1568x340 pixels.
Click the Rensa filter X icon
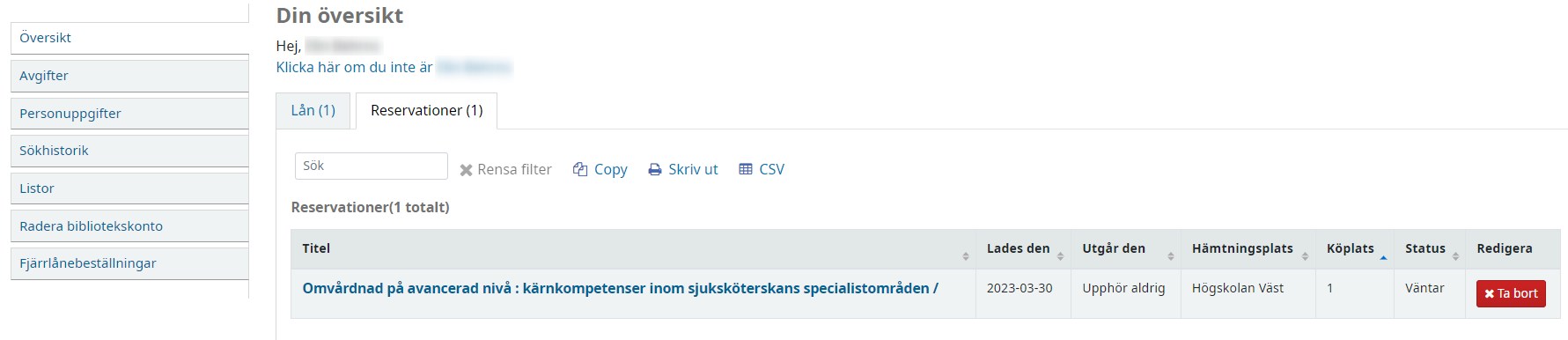(x=467, y=170)
